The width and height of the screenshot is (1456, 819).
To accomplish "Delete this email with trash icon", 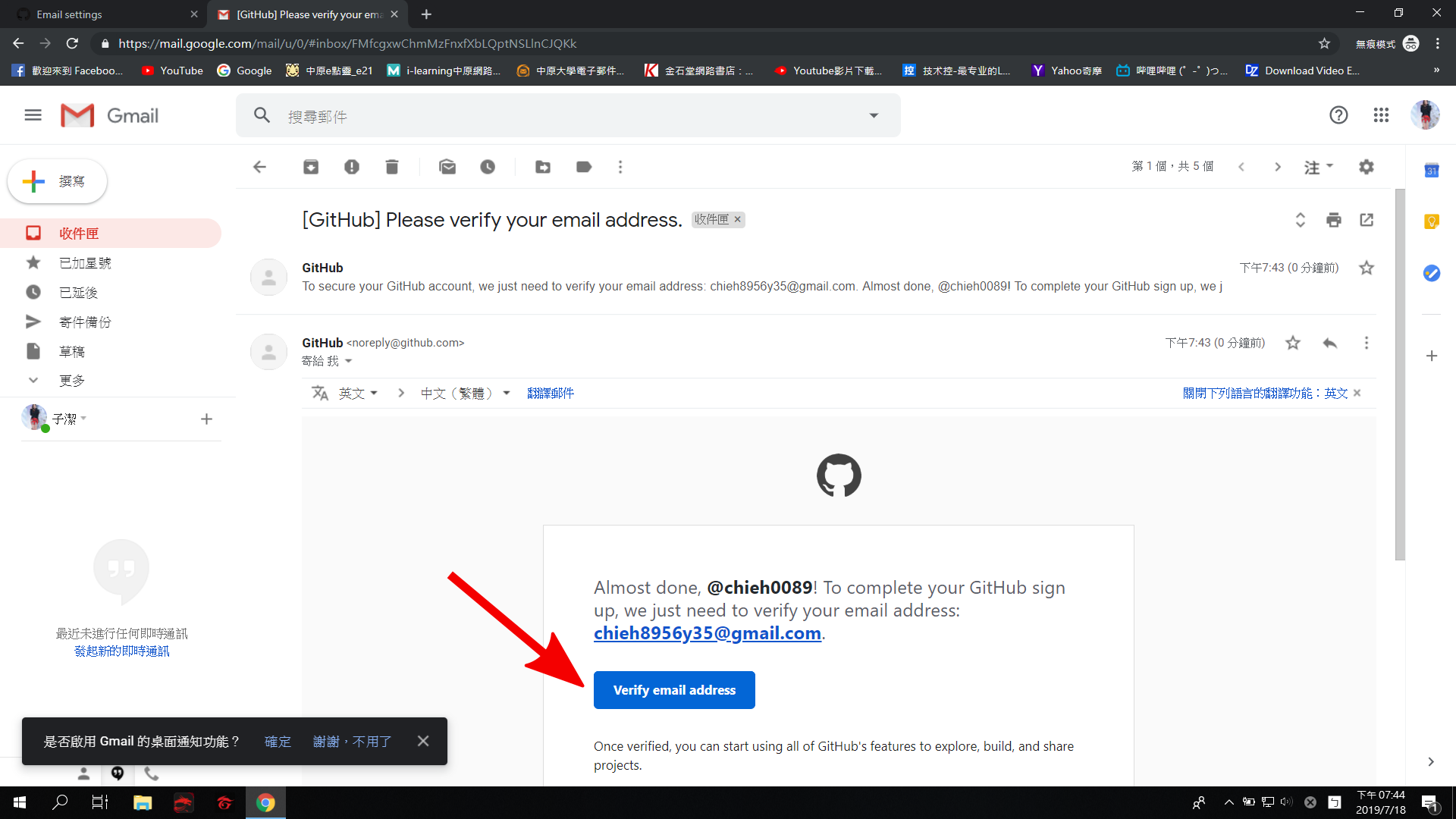I will (x=391, y=167).
